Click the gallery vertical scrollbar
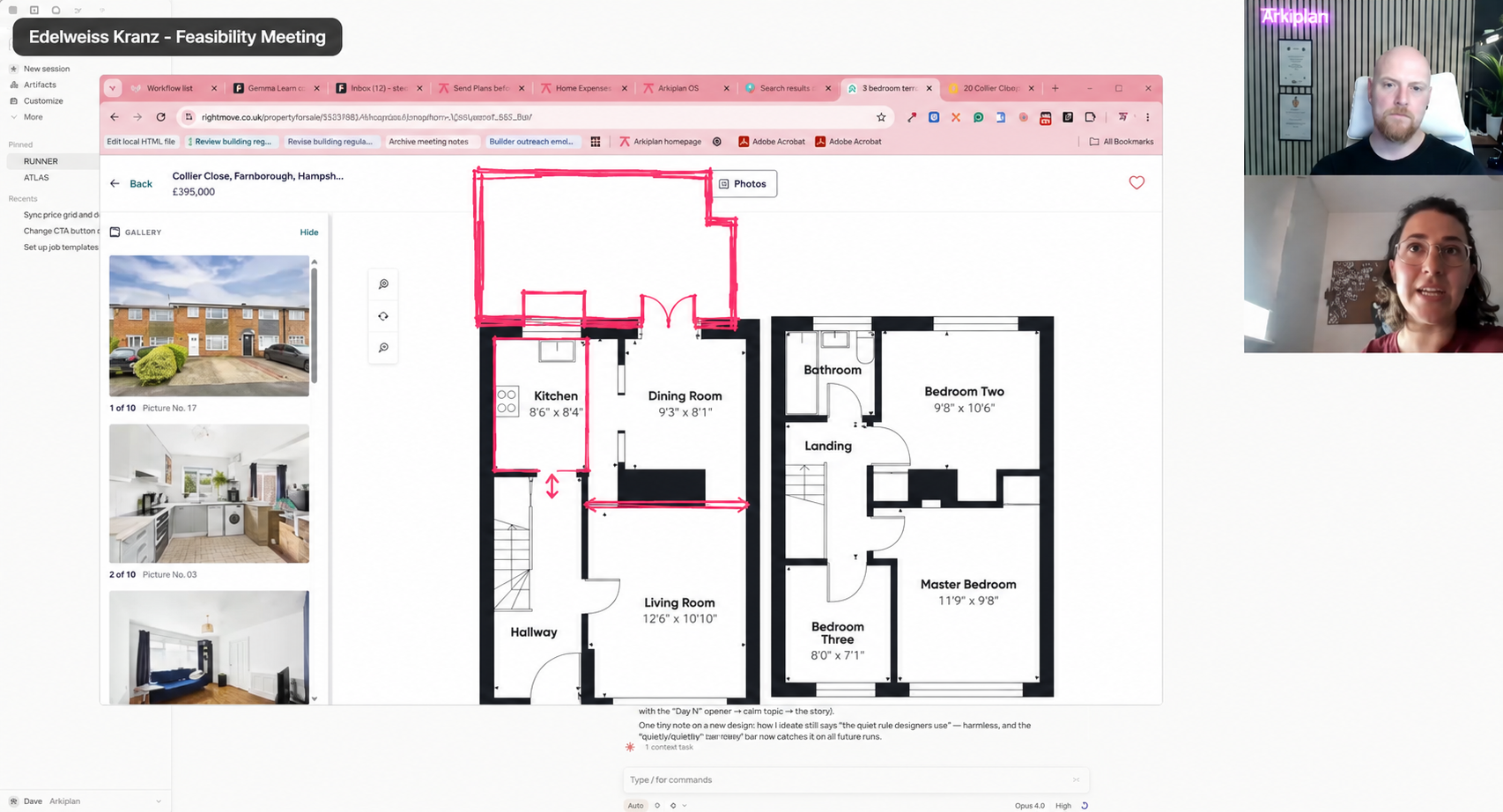Screen dimensions: 1503x812 315,326
